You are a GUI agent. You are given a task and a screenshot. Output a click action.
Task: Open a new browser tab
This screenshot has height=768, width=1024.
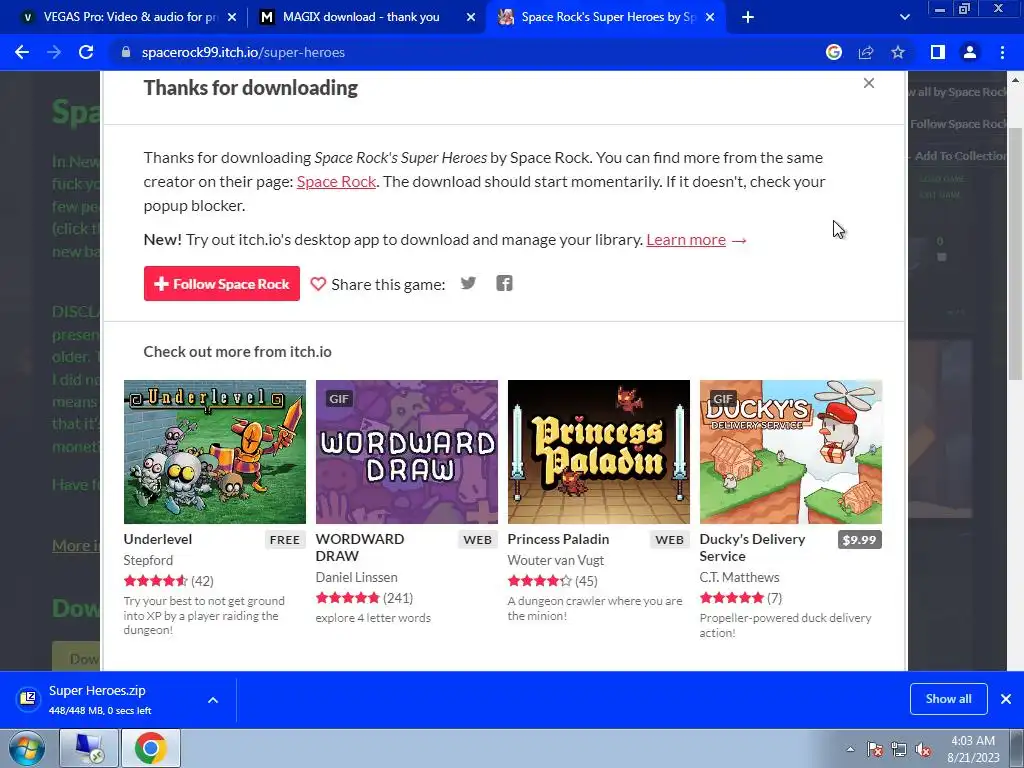tap(748, 17)
